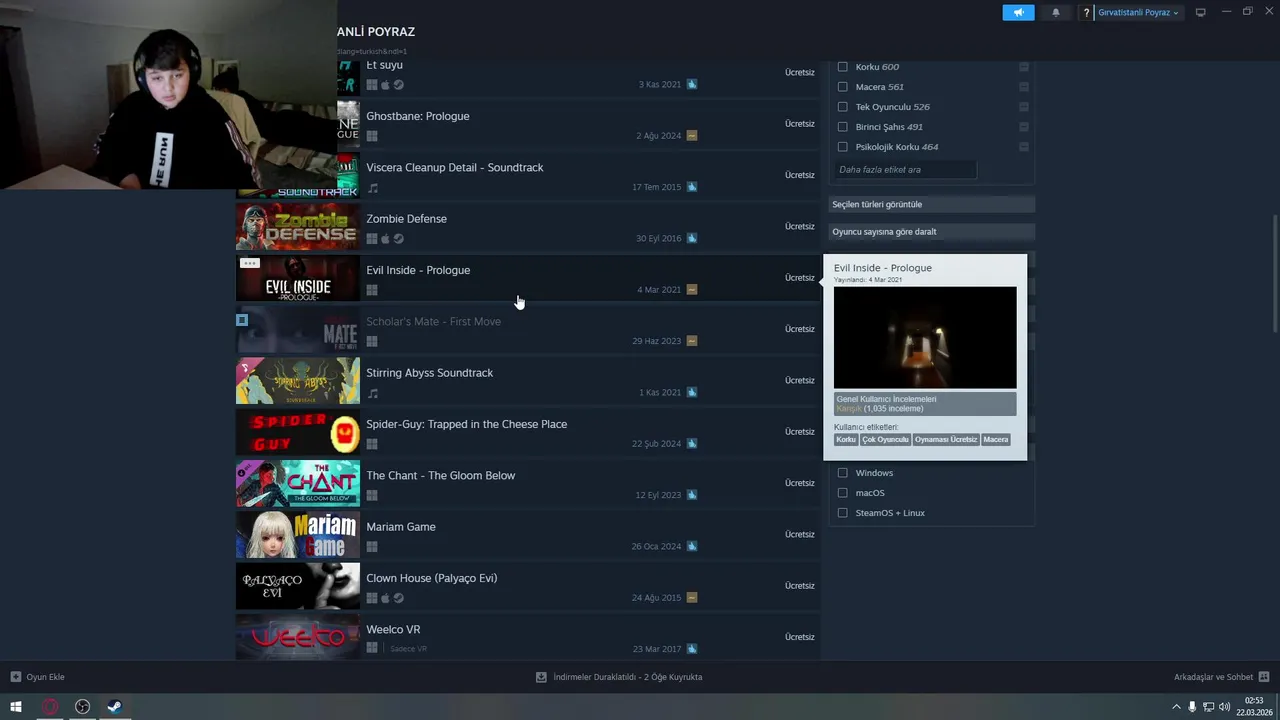Open the Windows Start menu

pos(16,707)
